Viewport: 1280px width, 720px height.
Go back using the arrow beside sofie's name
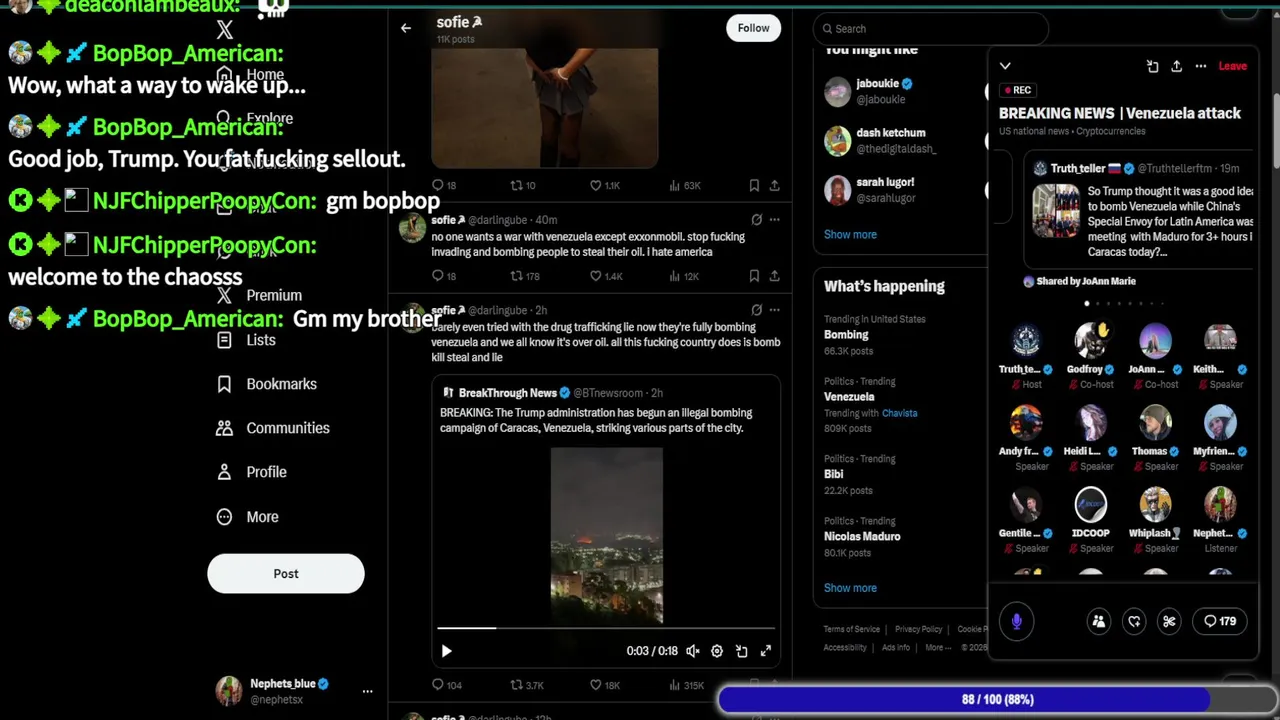[406, 28]
